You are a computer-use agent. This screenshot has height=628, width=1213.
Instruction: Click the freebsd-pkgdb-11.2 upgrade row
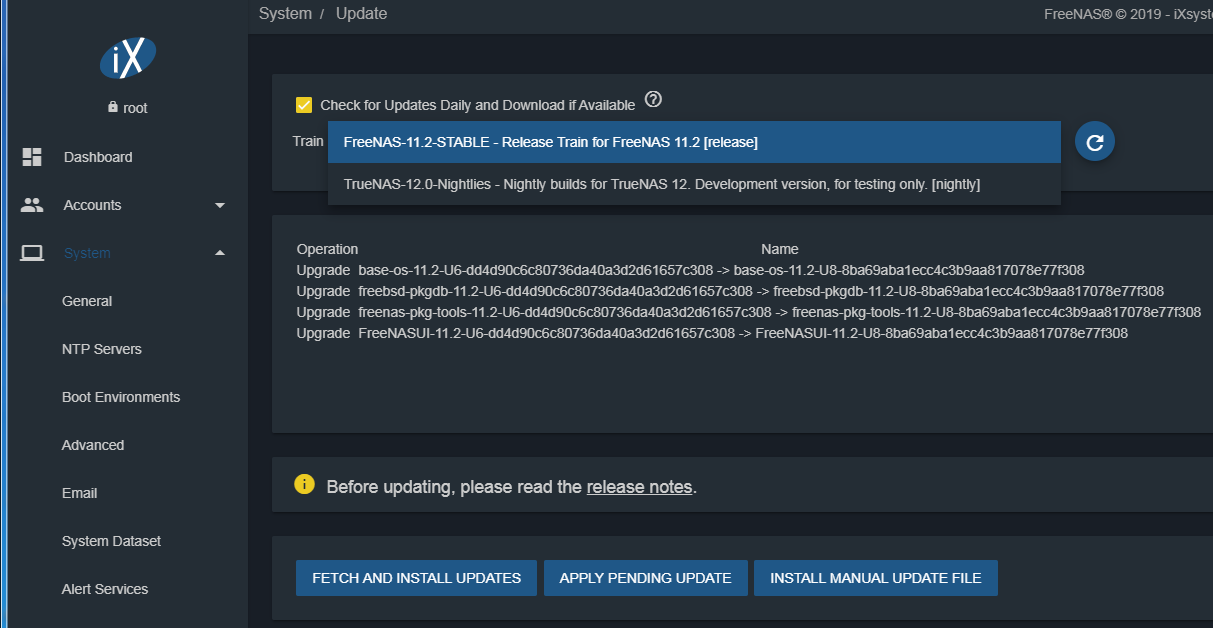tap(730, 291)
